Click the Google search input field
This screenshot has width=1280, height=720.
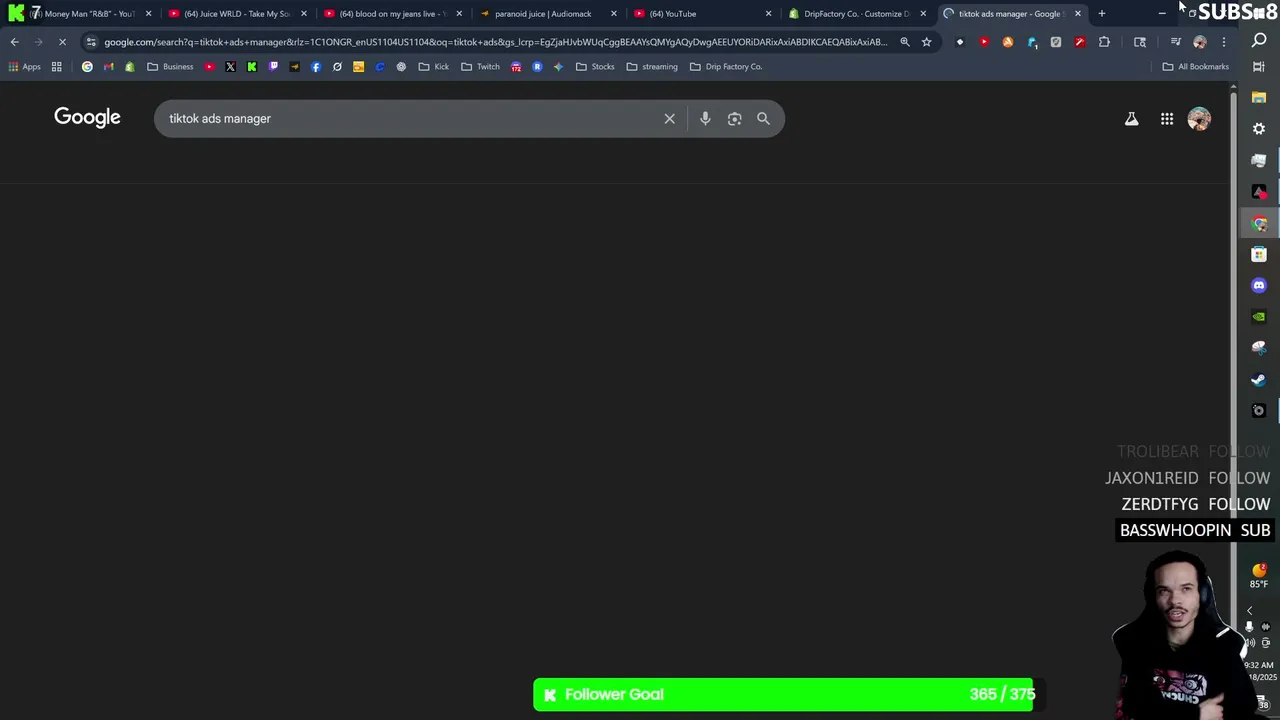410,118
